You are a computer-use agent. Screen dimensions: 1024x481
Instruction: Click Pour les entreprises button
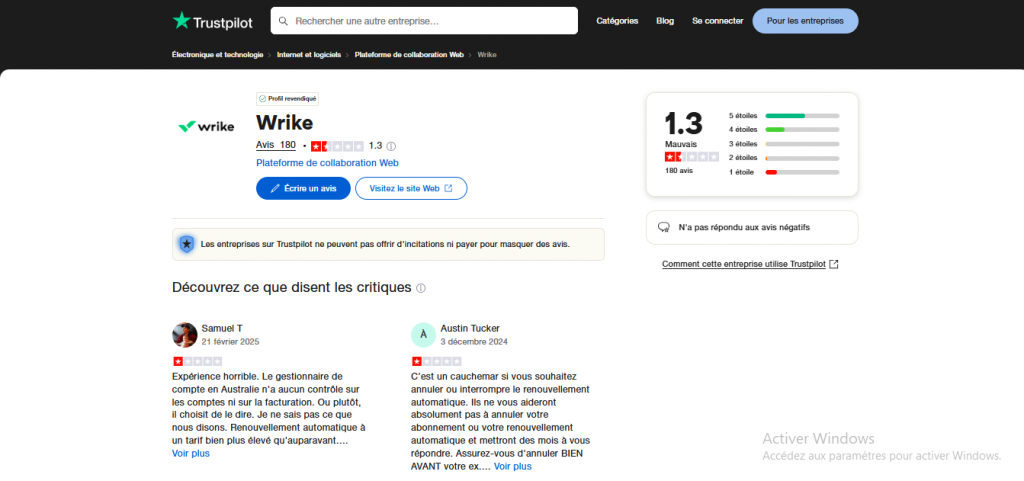tap(805, 21)
